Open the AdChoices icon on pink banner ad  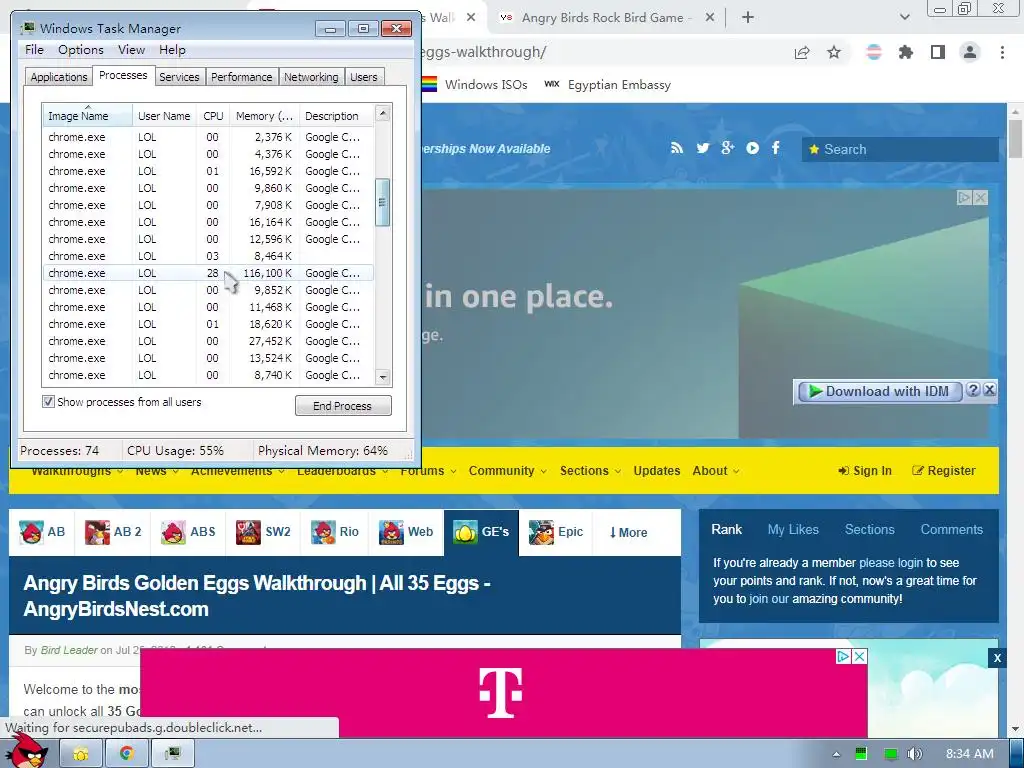pyautogui.click(x=843, y=656)
